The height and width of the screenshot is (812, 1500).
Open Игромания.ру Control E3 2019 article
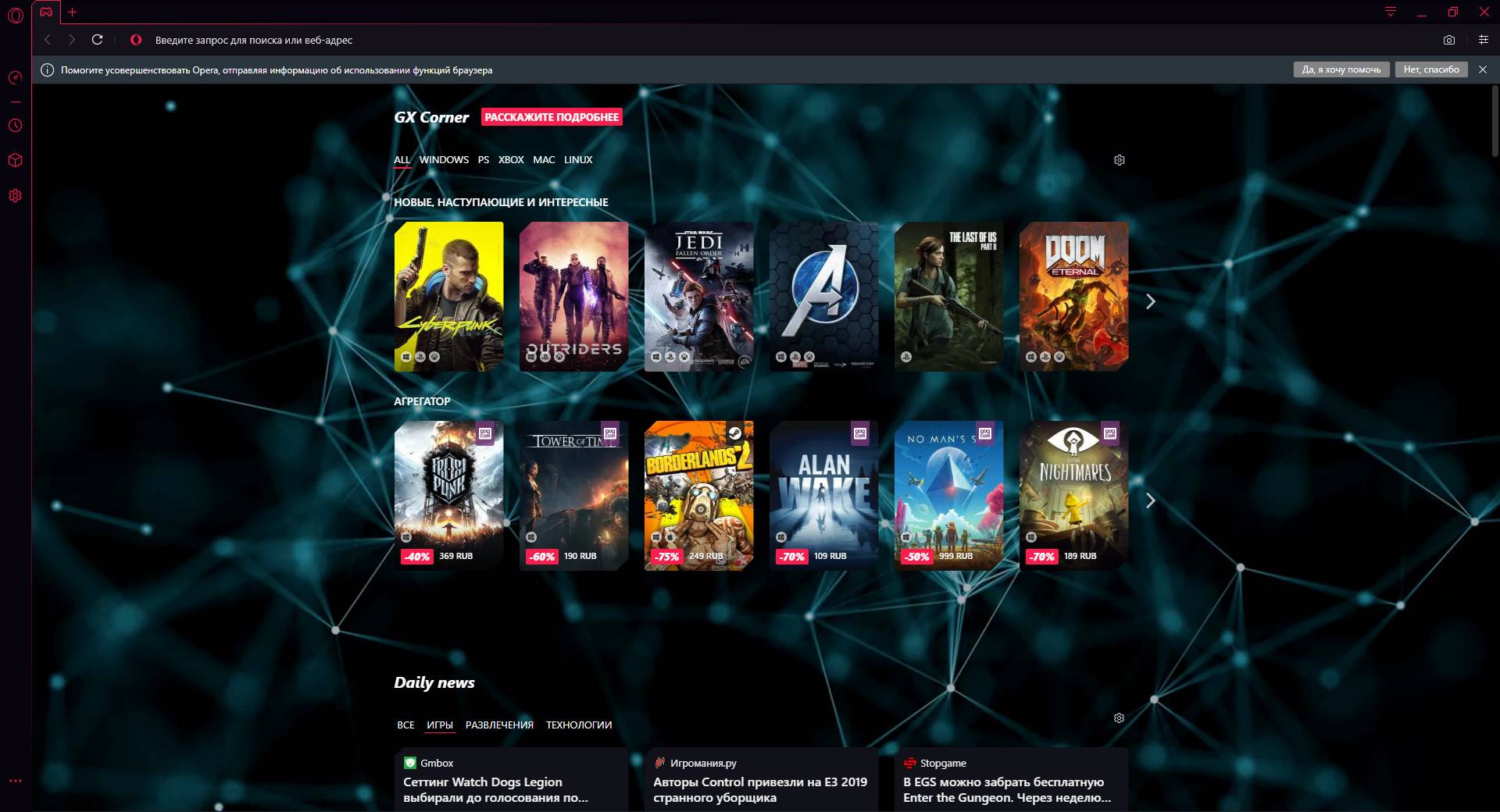(x=762, y=780)
